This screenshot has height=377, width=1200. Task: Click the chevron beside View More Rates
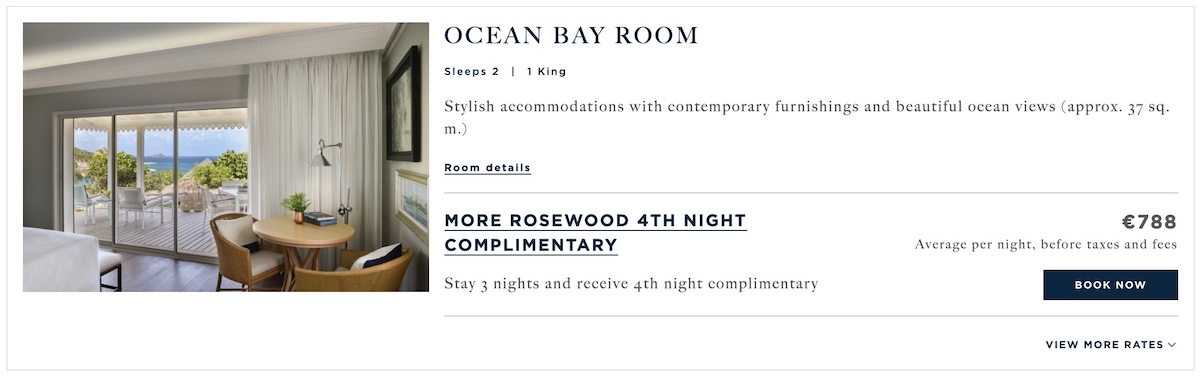click(1172, 345)
